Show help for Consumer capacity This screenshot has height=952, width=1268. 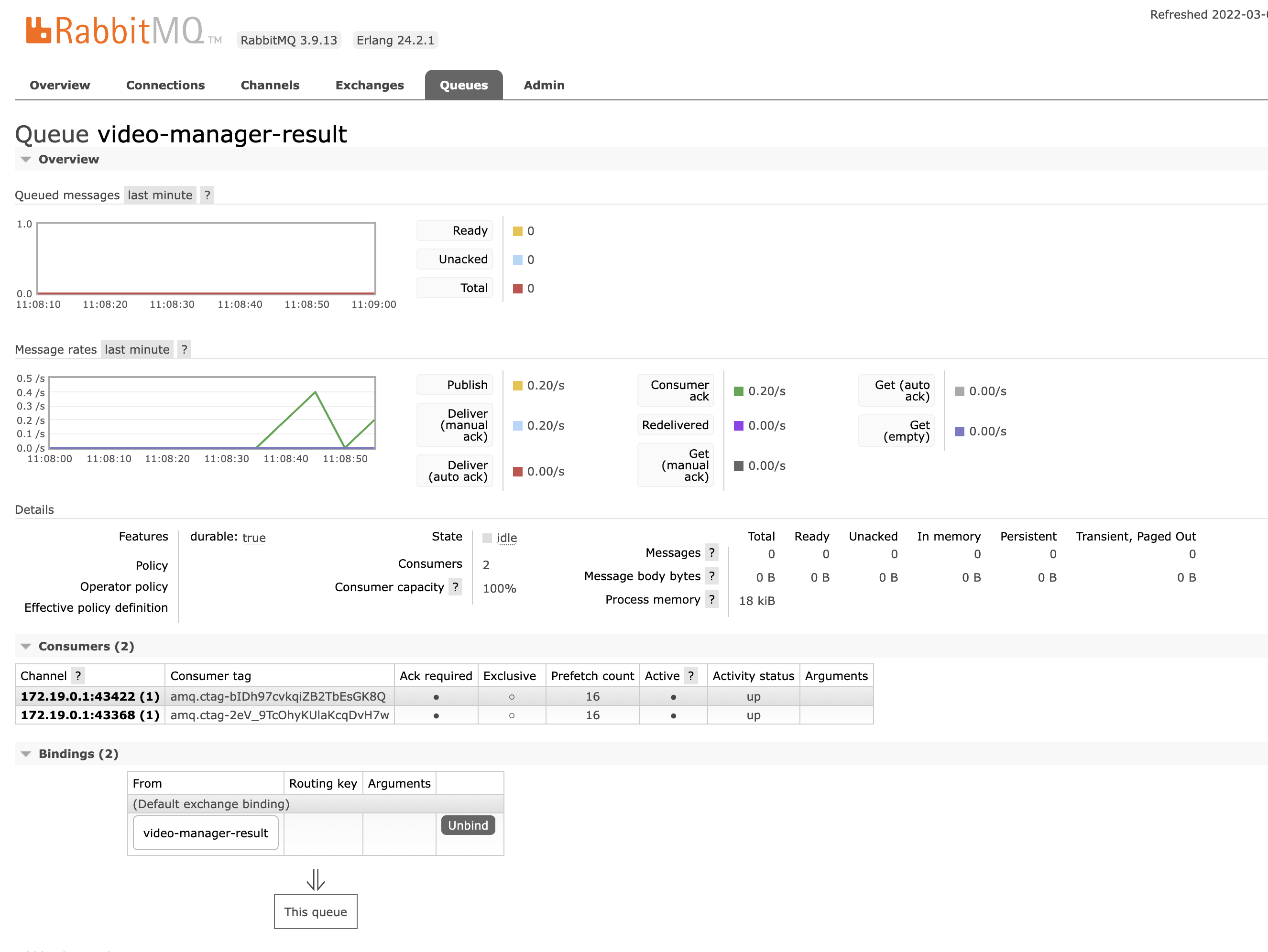click(x=455, y=587)
